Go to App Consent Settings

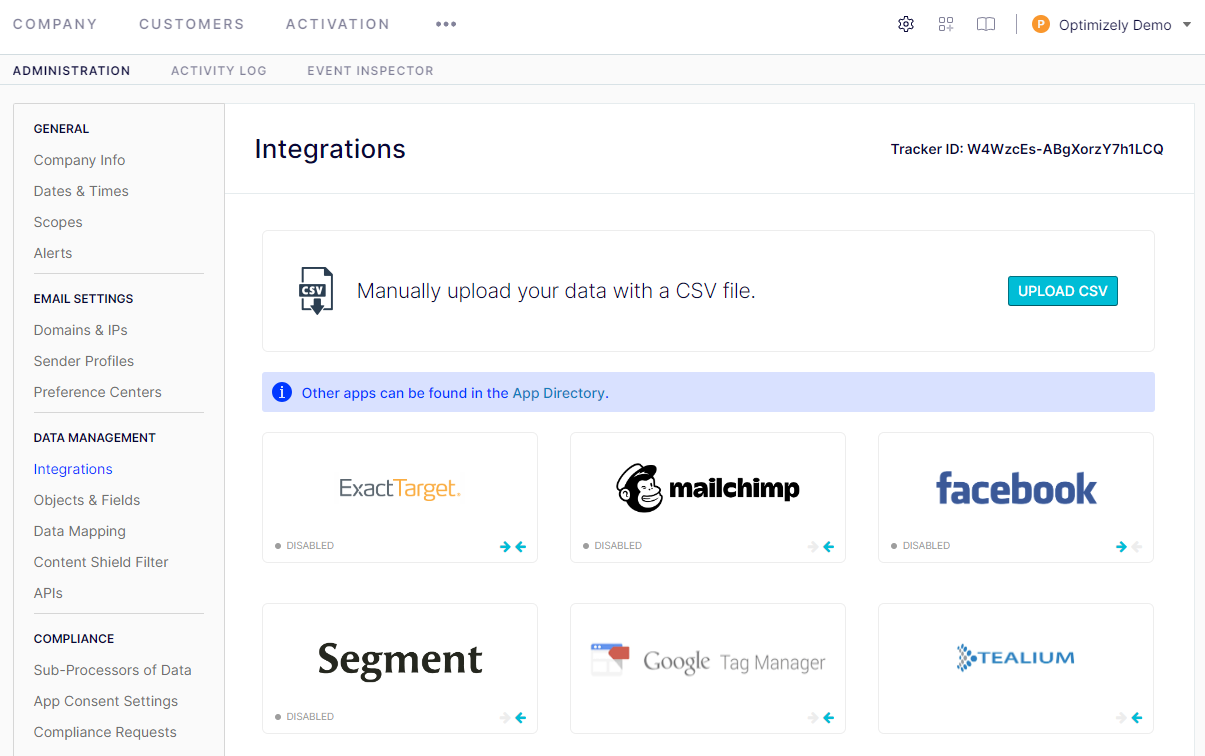[x=106, y=701]
